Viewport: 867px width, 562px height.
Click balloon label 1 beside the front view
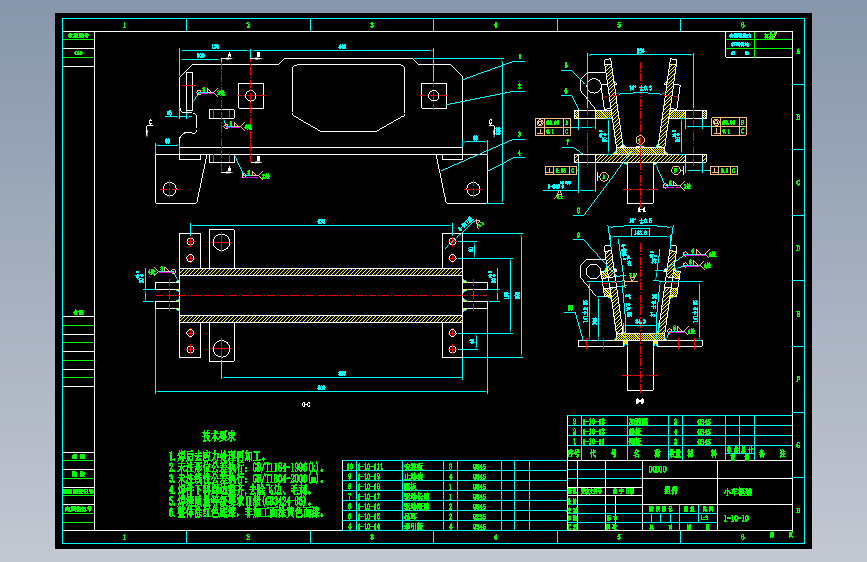point(520,56)
